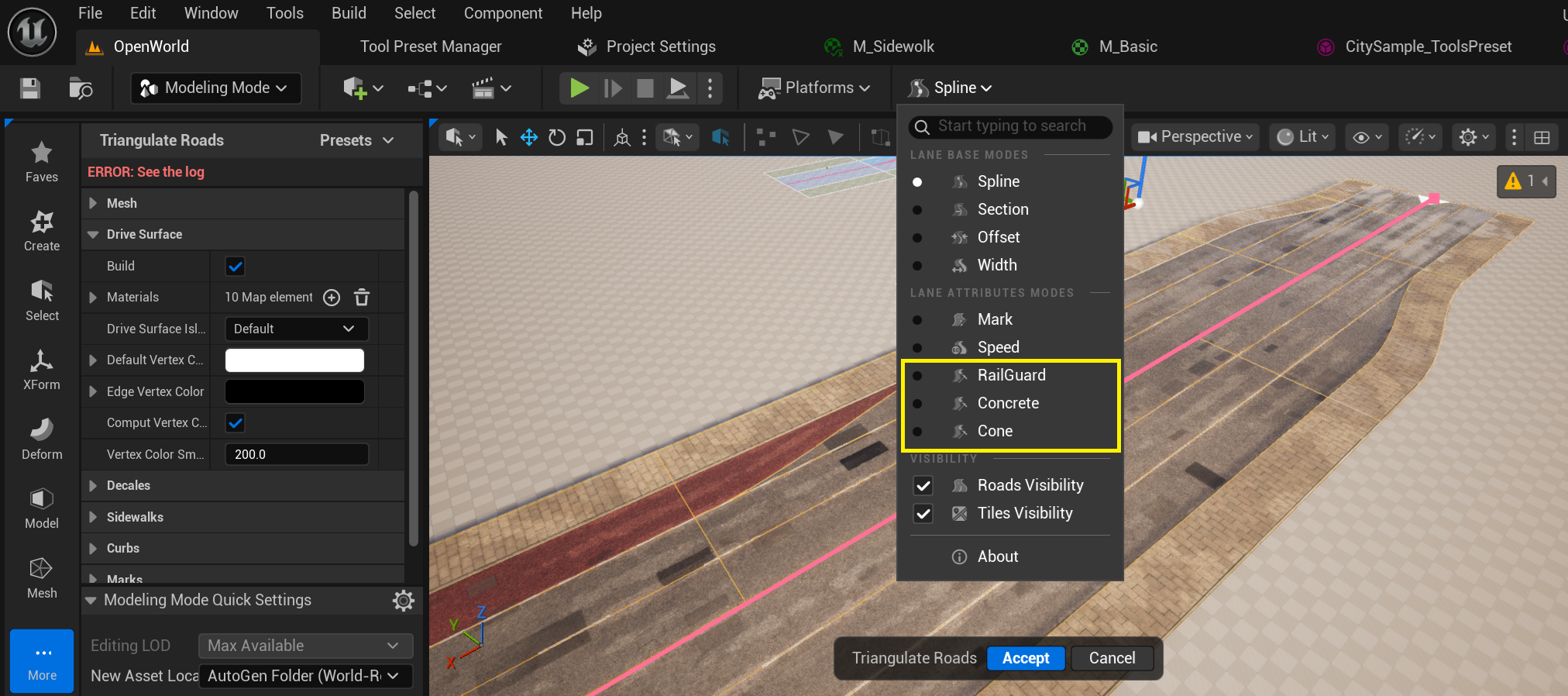Open the Cinematics clapperboard menu
The image size is (1568, 696).
(492, 88)
